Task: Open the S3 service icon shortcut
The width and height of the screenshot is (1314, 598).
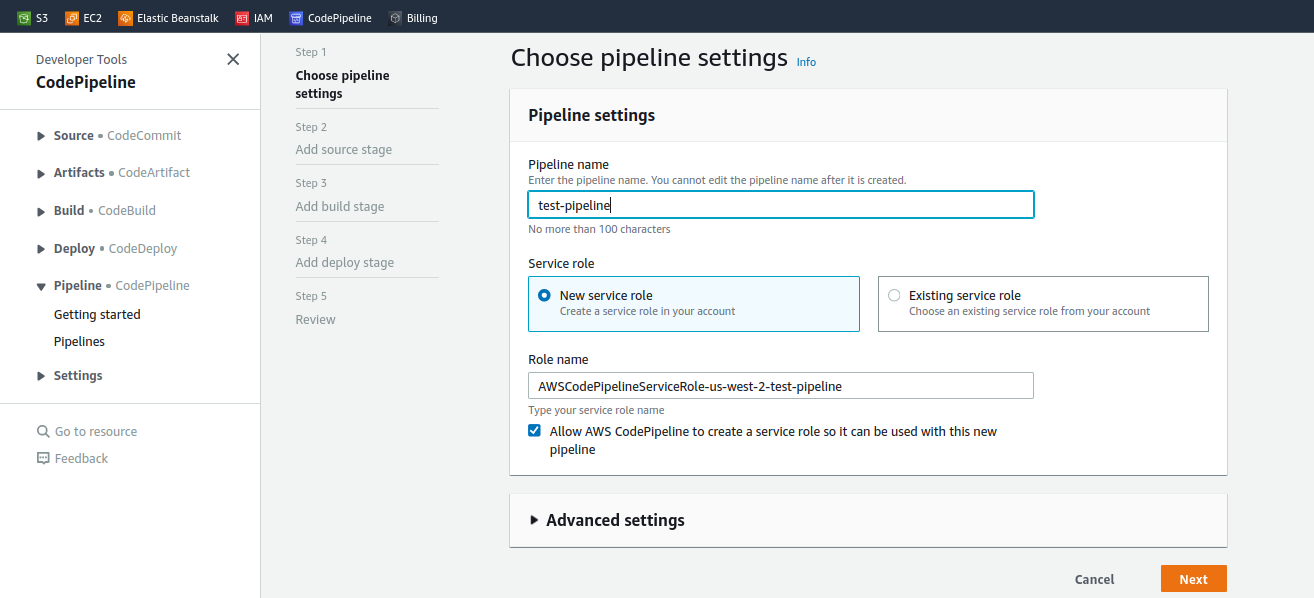Action: pyautogui.click(x=24, y=17)
